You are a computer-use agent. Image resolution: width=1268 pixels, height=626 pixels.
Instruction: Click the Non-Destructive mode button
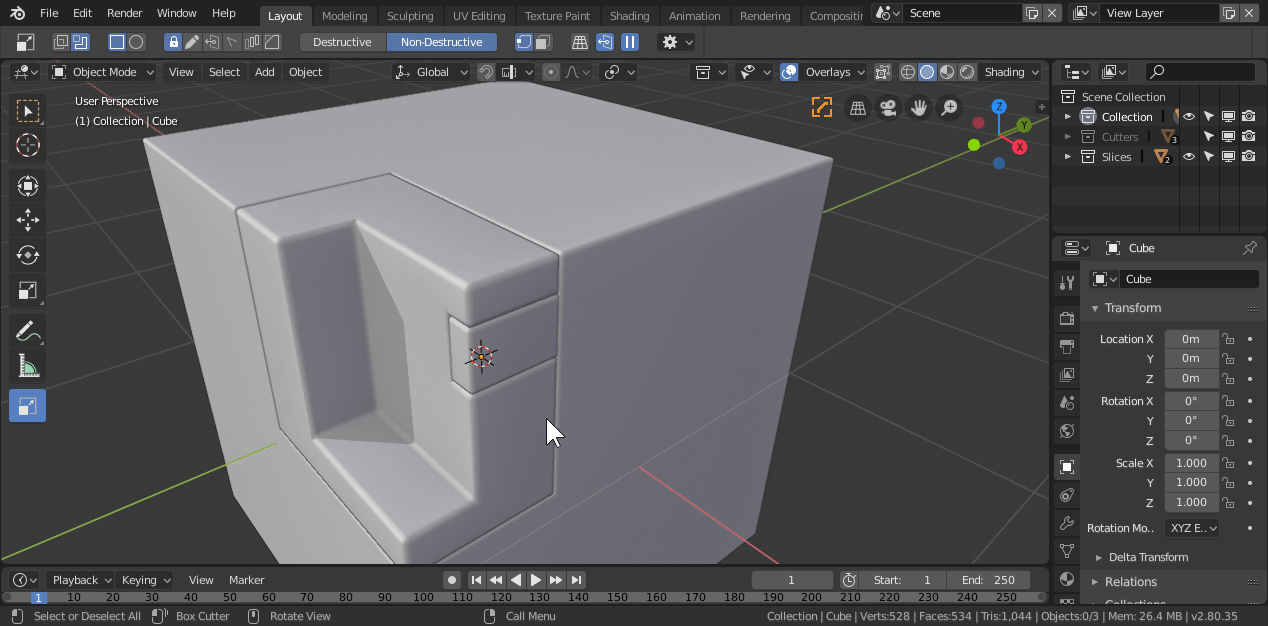(x=441, y=42)
